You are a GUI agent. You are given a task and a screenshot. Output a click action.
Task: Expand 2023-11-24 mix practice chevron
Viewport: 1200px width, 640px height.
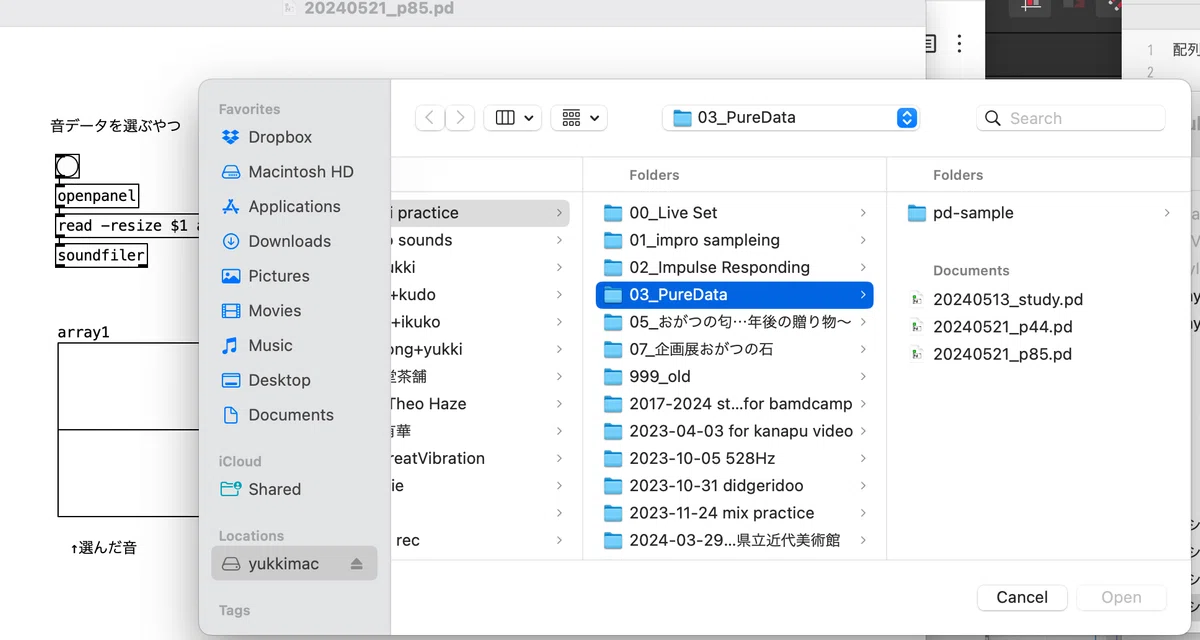click(x=863, y=513)
